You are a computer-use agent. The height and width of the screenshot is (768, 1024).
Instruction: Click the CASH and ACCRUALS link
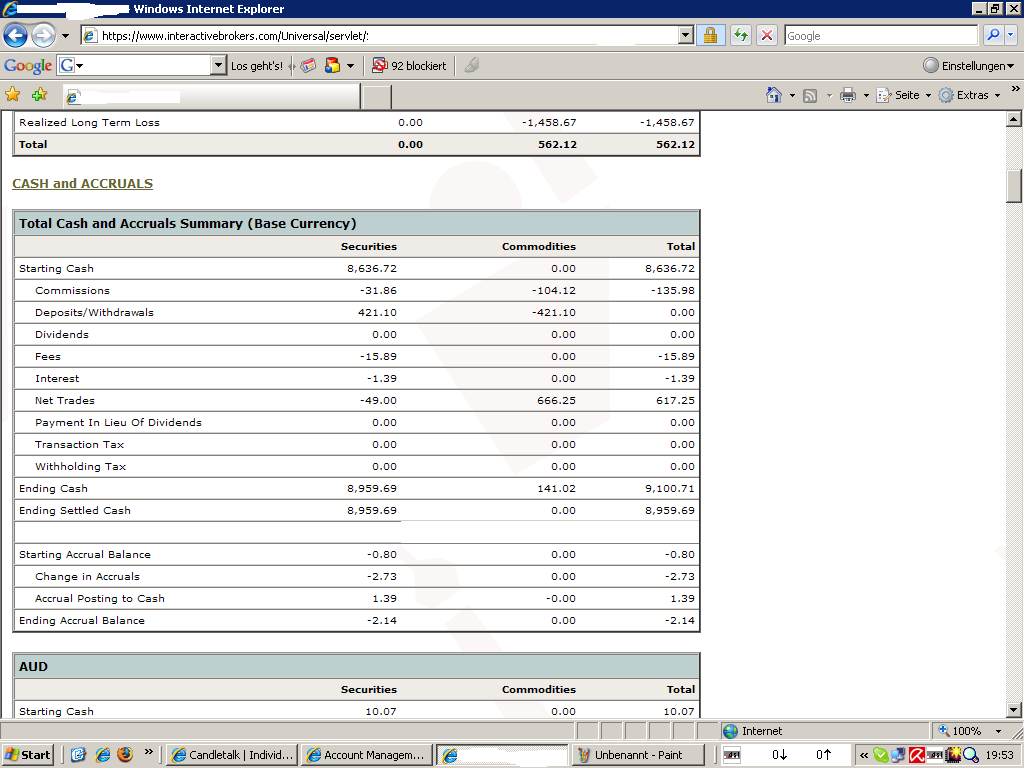[x=82, y=184]
